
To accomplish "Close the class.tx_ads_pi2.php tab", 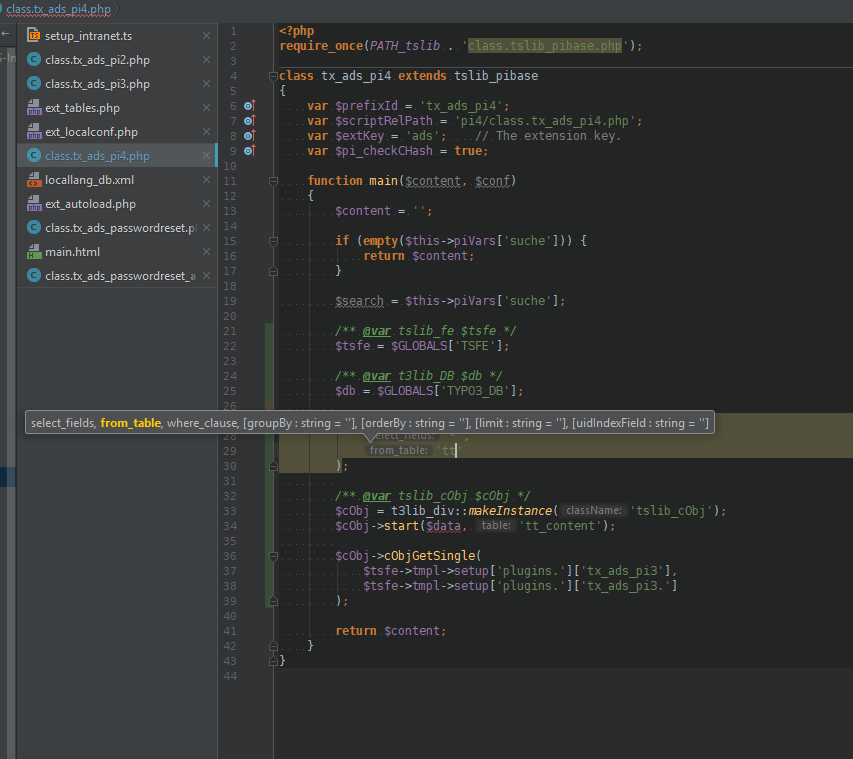I will click(206, 60).
